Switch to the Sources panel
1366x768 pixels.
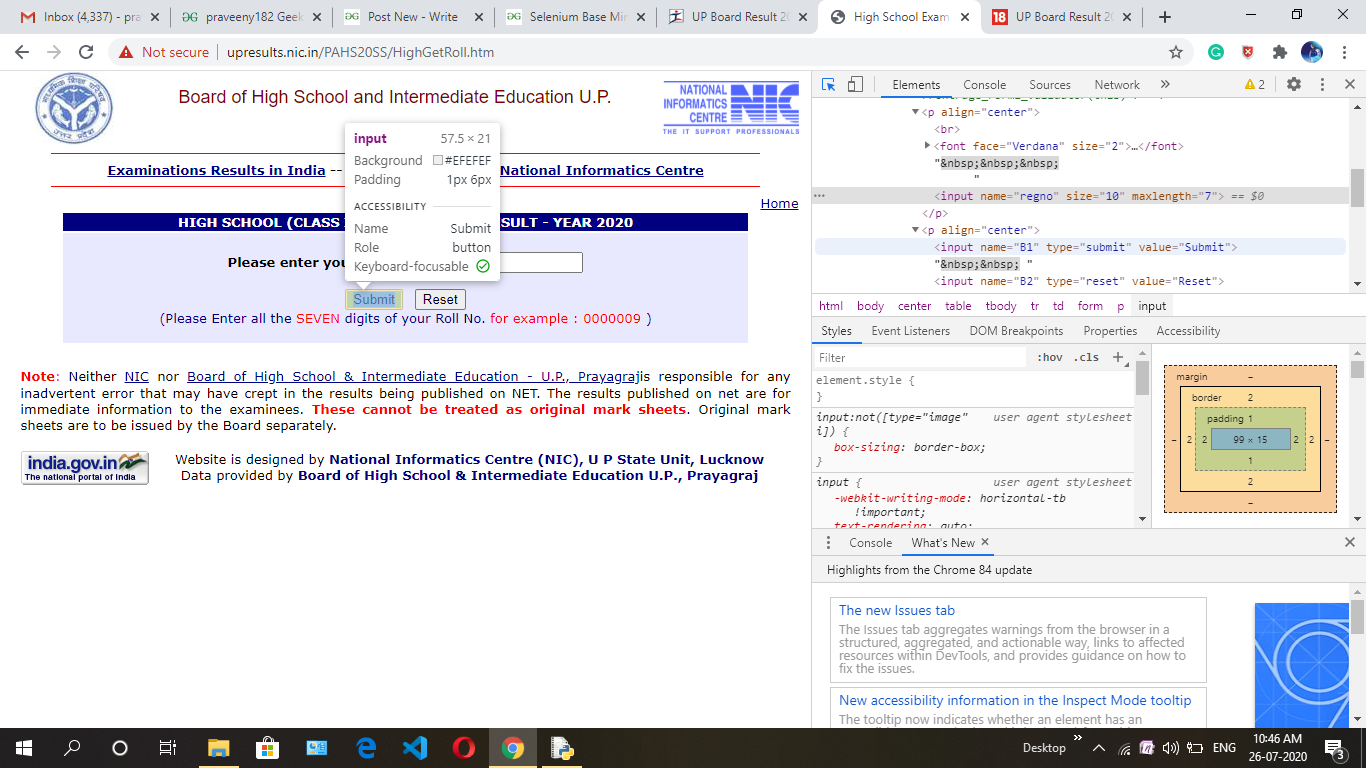1050,85
